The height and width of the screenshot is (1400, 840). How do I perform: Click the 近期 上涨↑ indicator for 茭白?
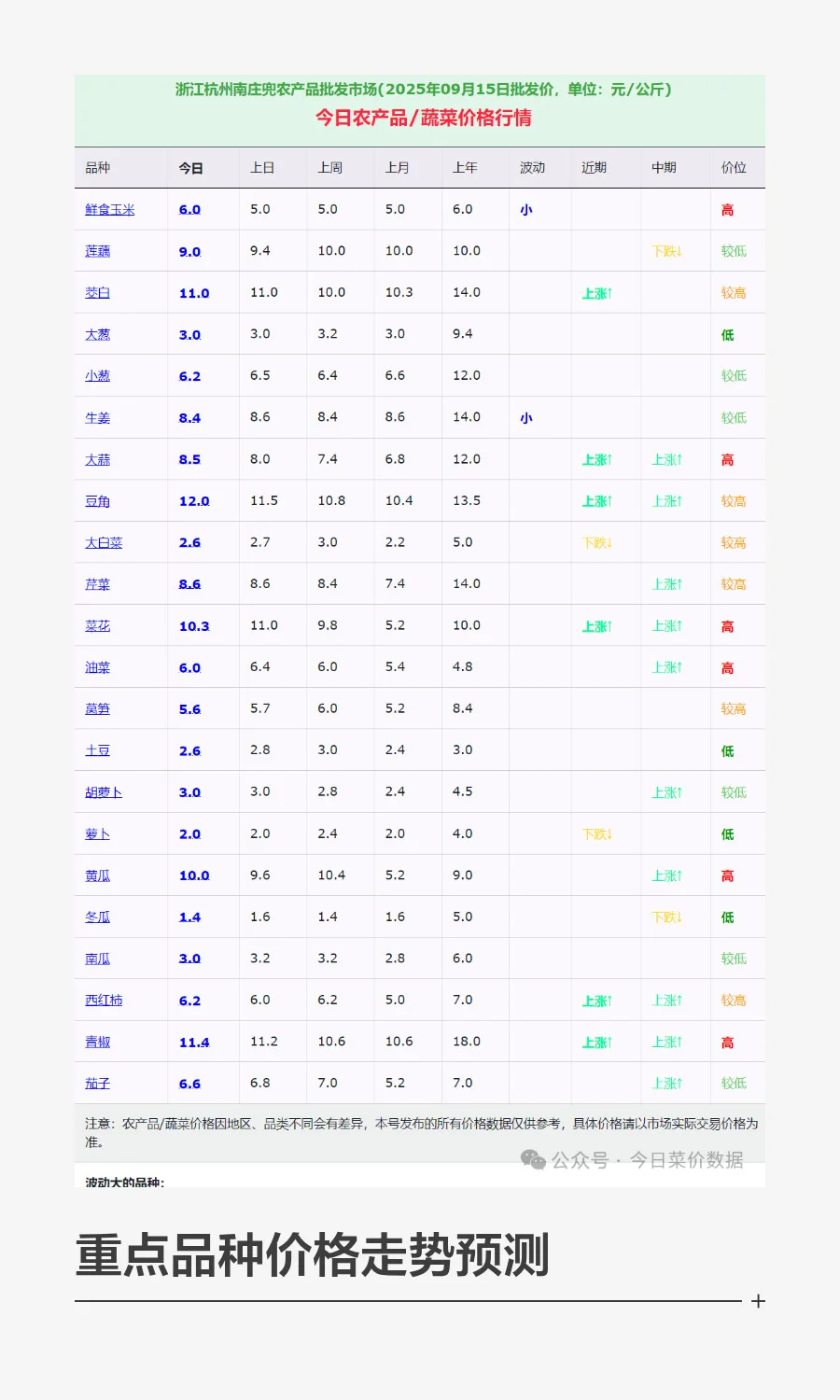(x=597, y=293)
